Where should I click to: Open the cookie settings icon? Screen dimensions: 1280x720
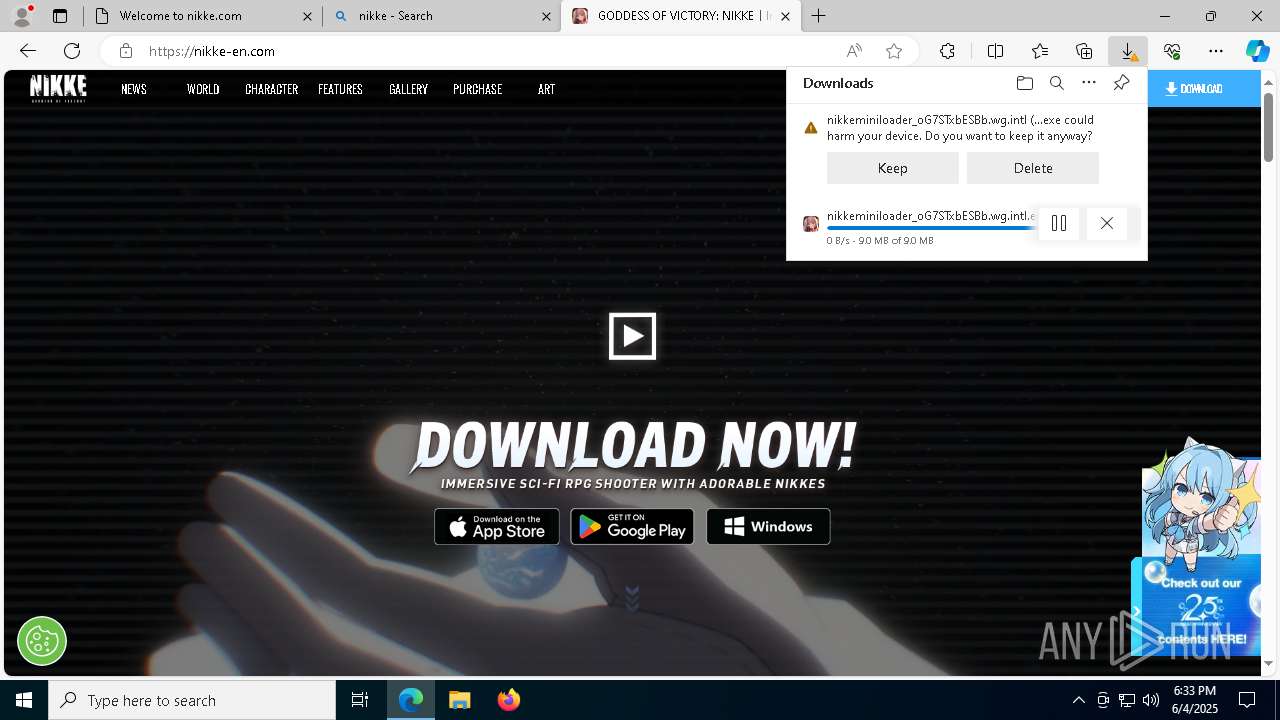click(x=42, y=641)
